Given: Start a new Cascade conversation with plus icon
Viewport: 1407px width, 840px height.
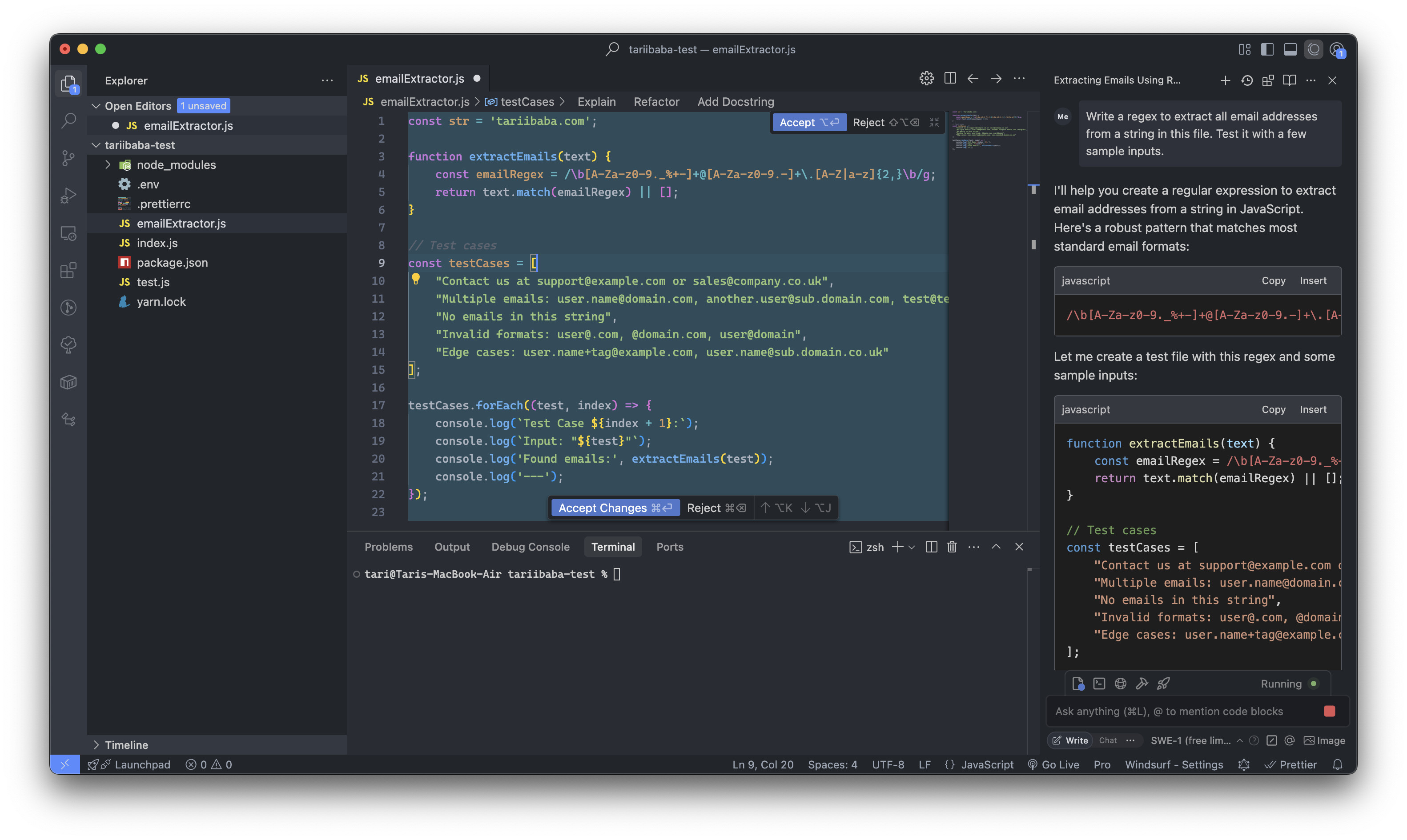Looking at the screenshot, I should [1225, 80].
